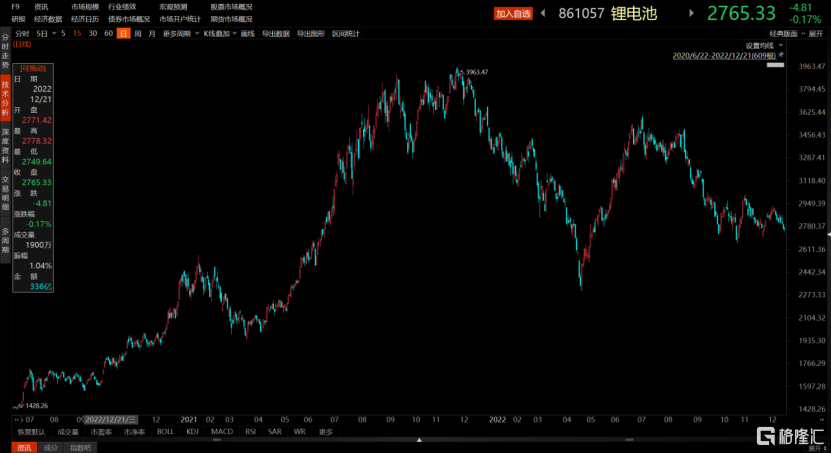Click the expand icon beside 展开

tap(803, 33)
